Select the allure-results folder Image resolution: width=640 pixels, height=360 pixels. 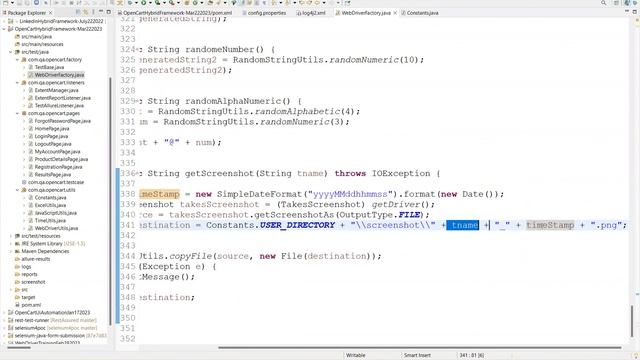click(x=32, y=259)
